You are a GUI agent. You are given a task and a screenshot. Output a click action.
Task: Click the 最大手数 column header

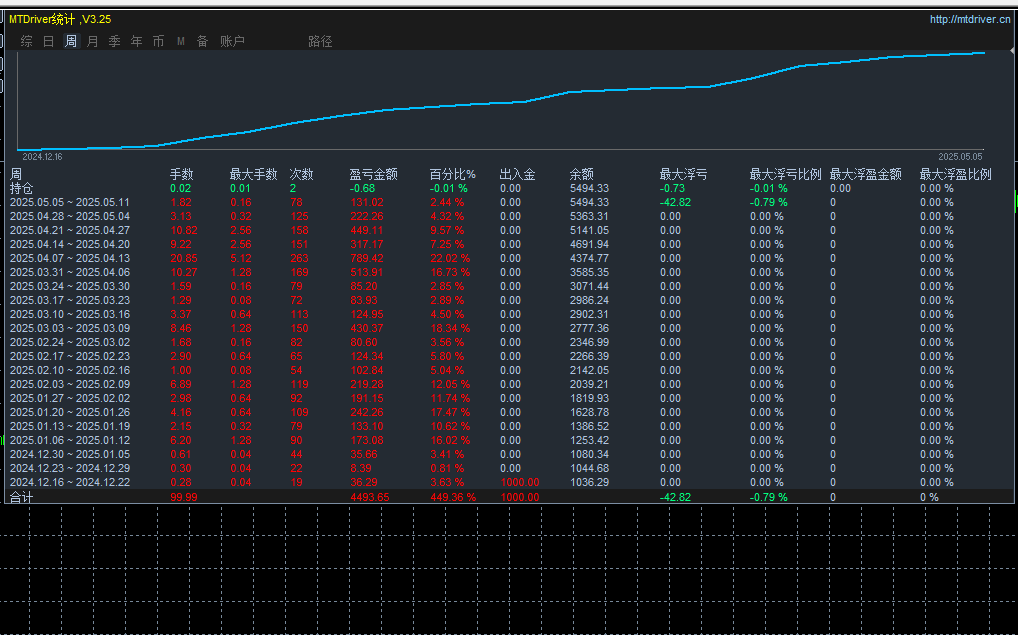[253, 174]
